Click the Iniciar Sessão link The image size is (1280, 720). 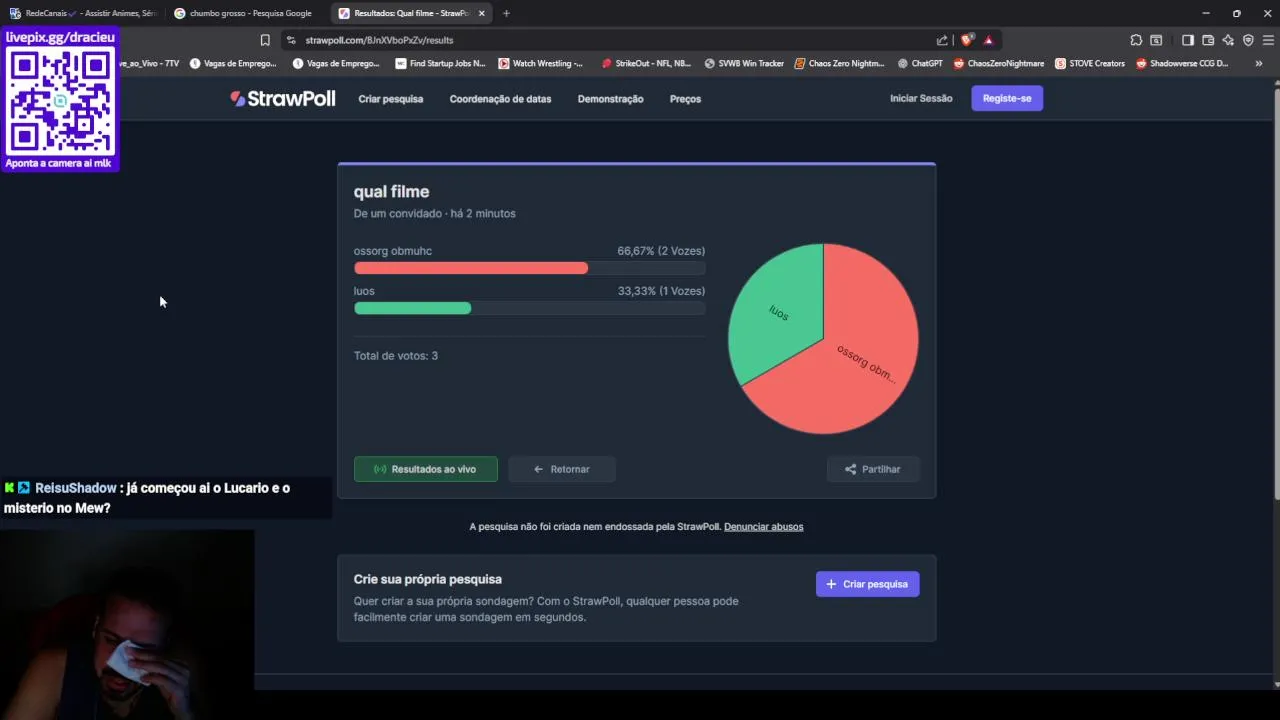point(921,98)
